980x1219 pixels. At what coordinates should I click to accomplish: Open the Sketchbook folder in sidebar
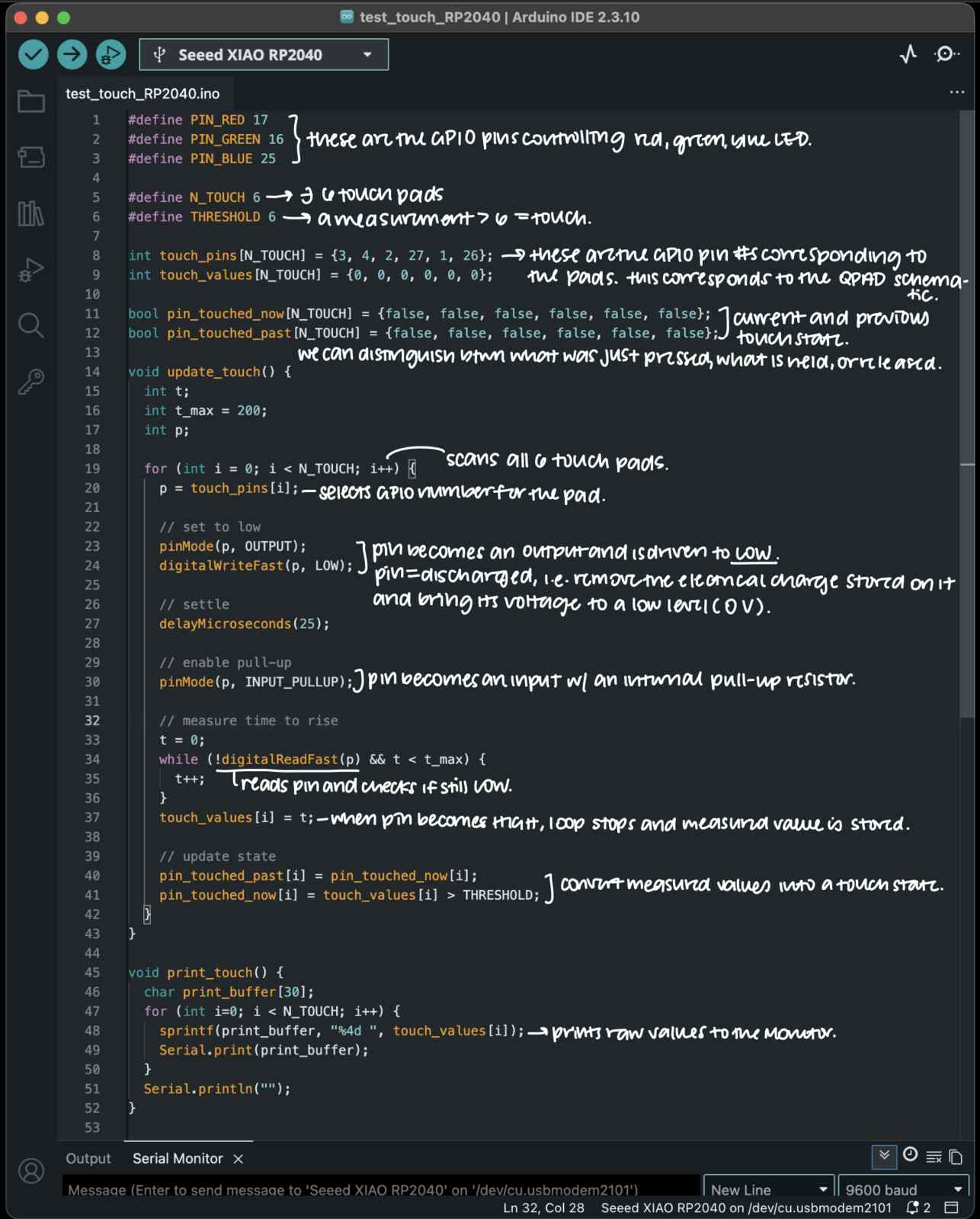(31, 101)
